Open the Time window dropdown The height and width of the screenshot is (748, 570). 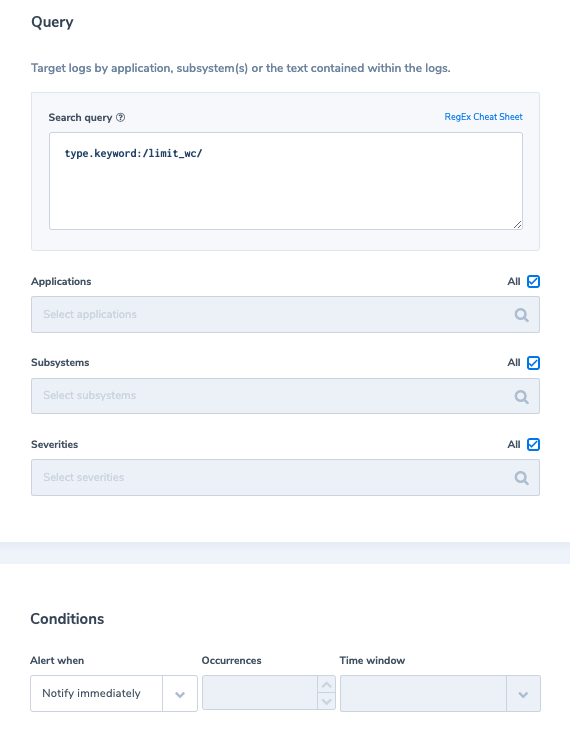(x=440, y=694)
